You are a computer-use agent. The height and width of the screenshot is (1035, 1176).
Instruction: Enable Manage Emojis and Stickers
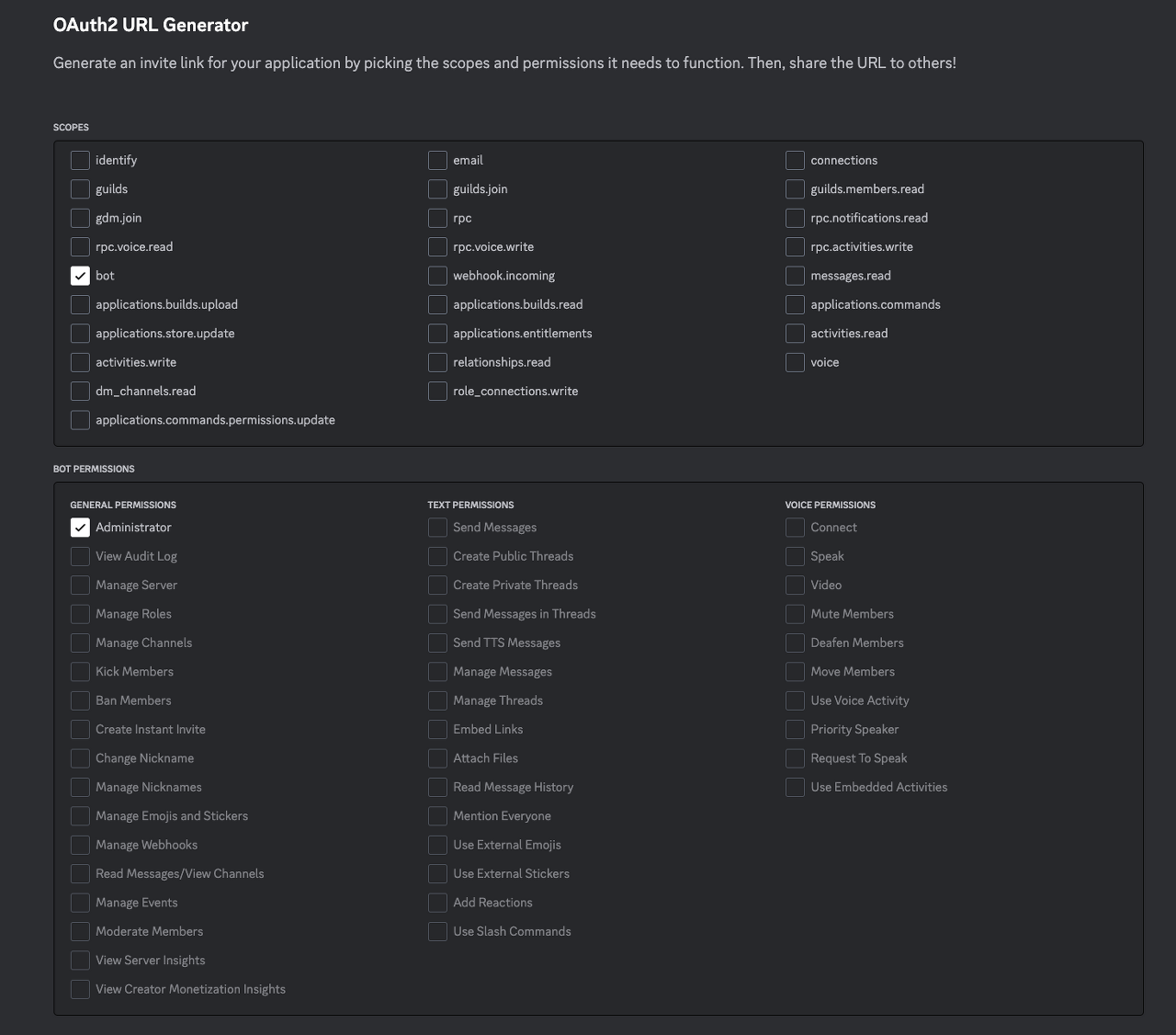coord(80,816)
